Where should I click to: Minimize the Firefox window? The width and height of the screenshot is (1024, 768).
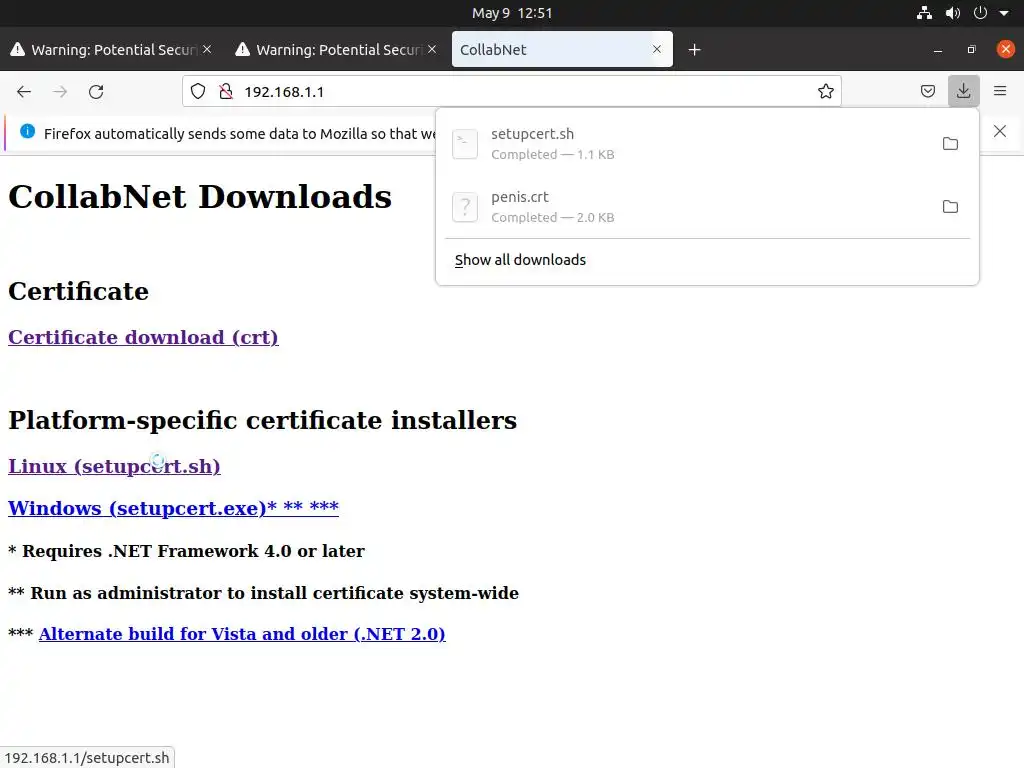pyautogui.click(x=938, y=50)
